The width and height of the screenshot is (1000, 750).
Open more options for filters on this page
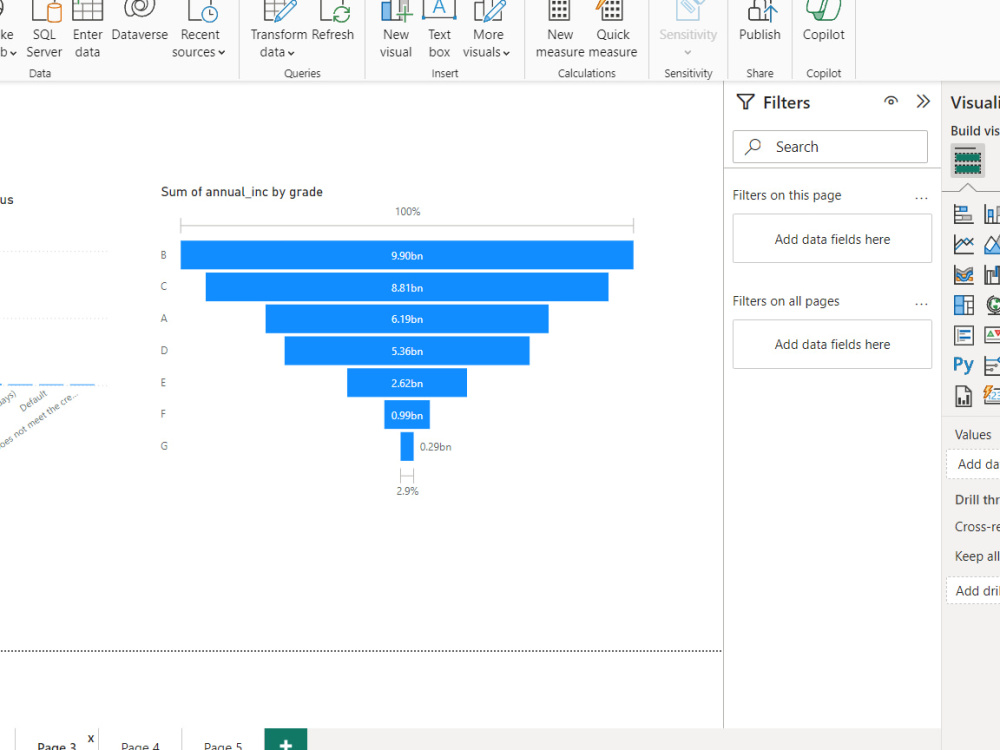pyautogui.click(x=921, y=198)
